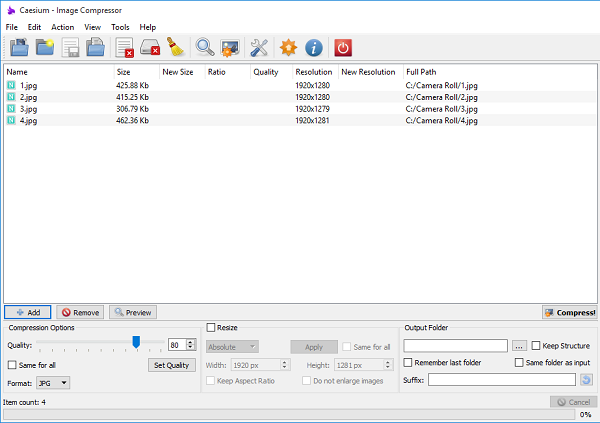
Task: Click the magnifier Preview toolbar icon
Action: pyautogui.click(x=205, y=47)
